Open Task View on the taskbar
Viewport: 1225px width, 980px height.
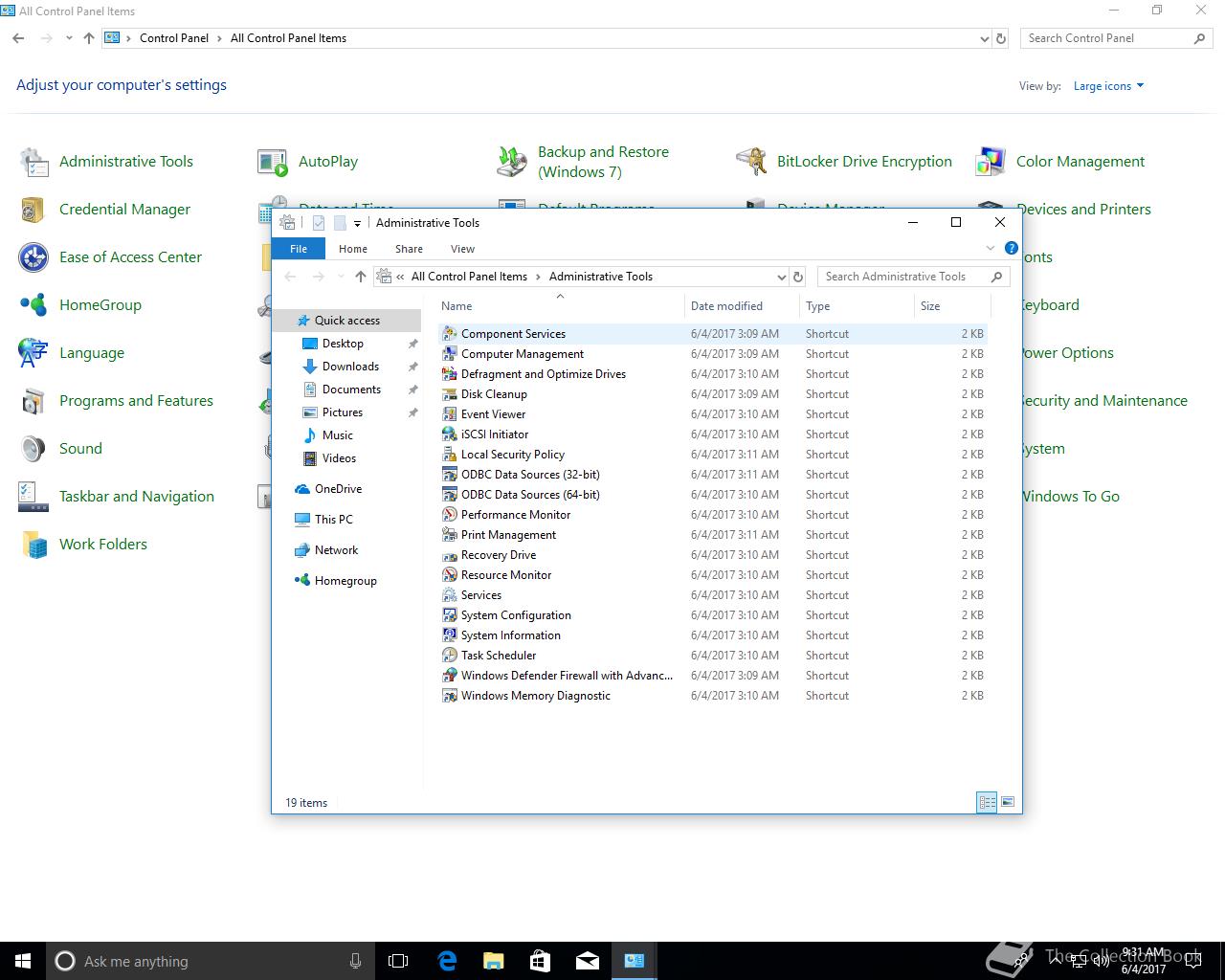click(x=398, y=961)
